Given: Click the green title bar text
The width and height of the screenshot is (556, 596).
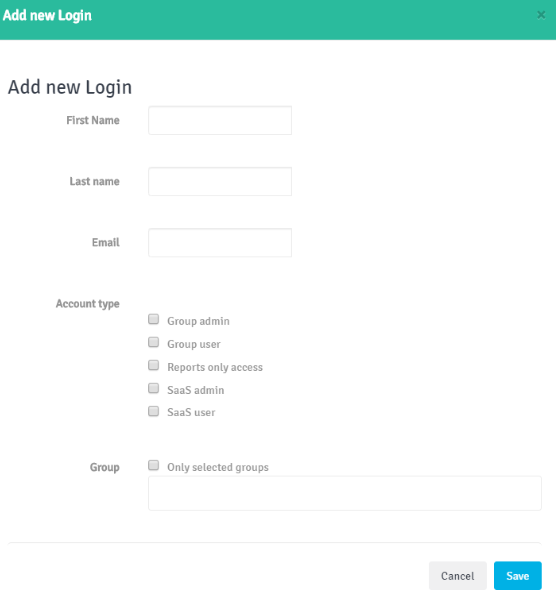Looking at the screenshot, I should 47,16.
